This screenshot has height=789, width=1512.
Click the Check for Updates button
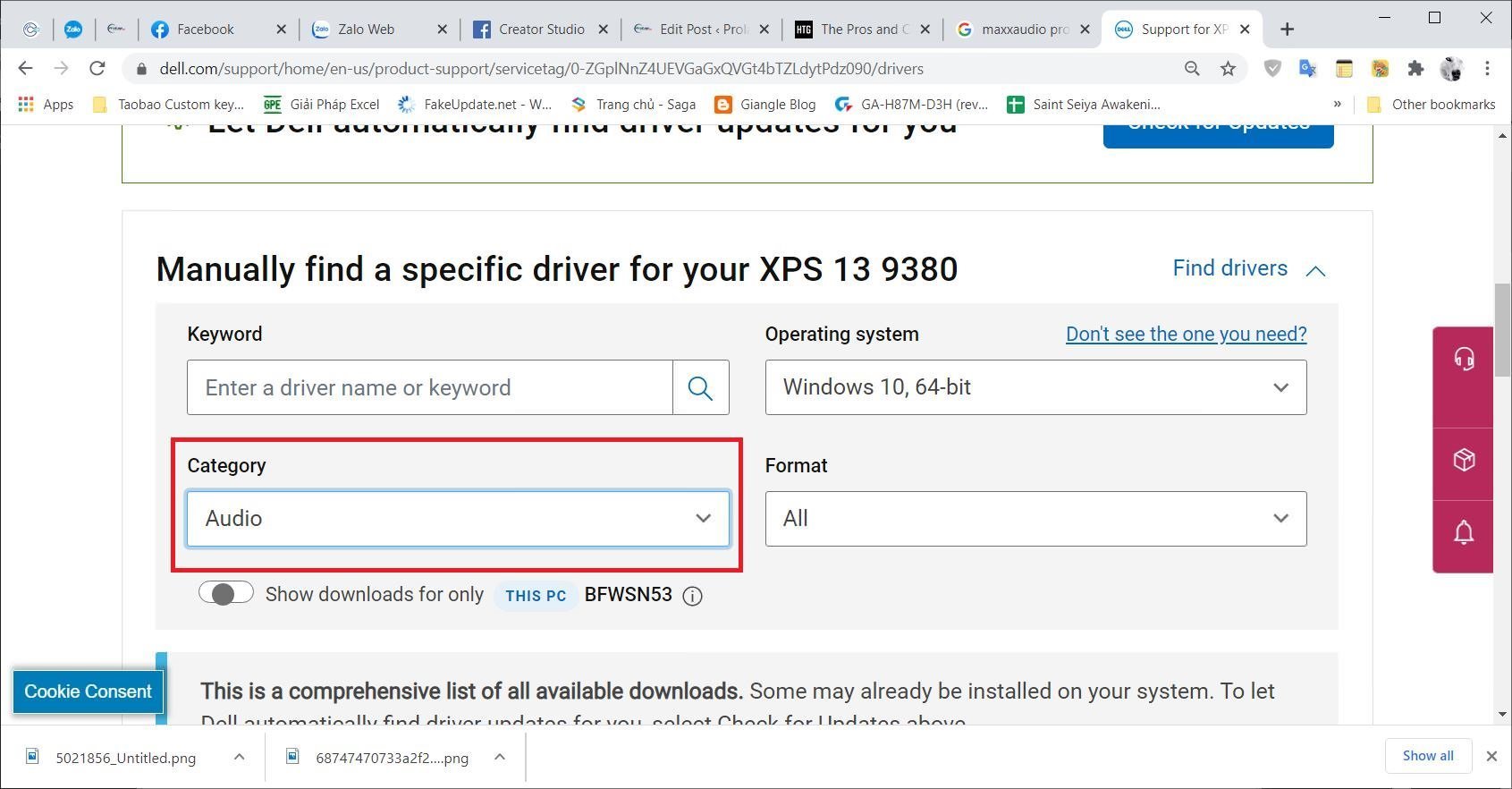[1218, 134]
